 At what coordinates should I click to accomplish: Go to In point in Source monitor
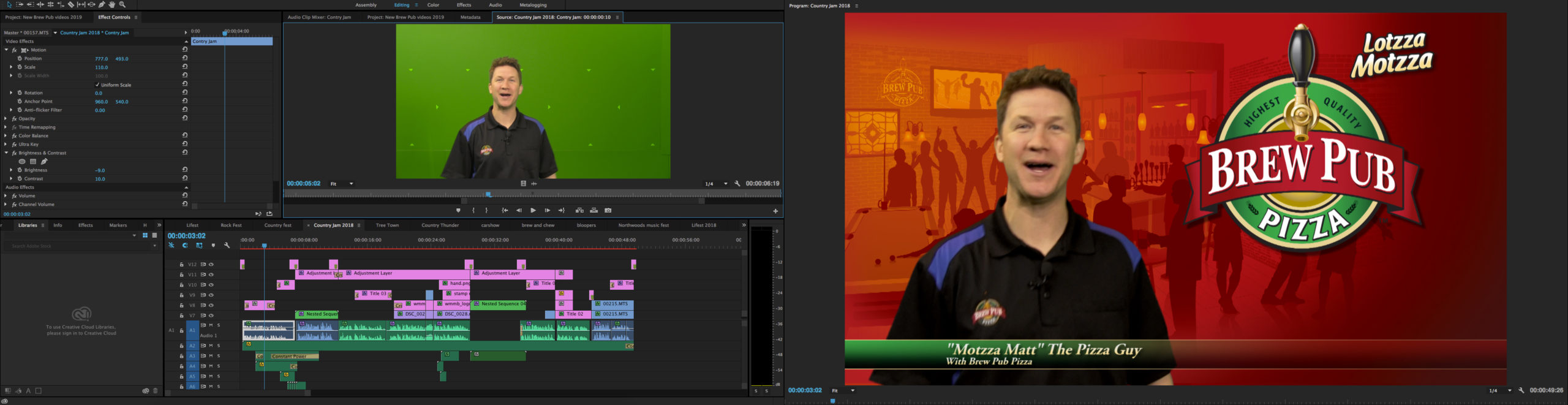(x=505, y=210)
